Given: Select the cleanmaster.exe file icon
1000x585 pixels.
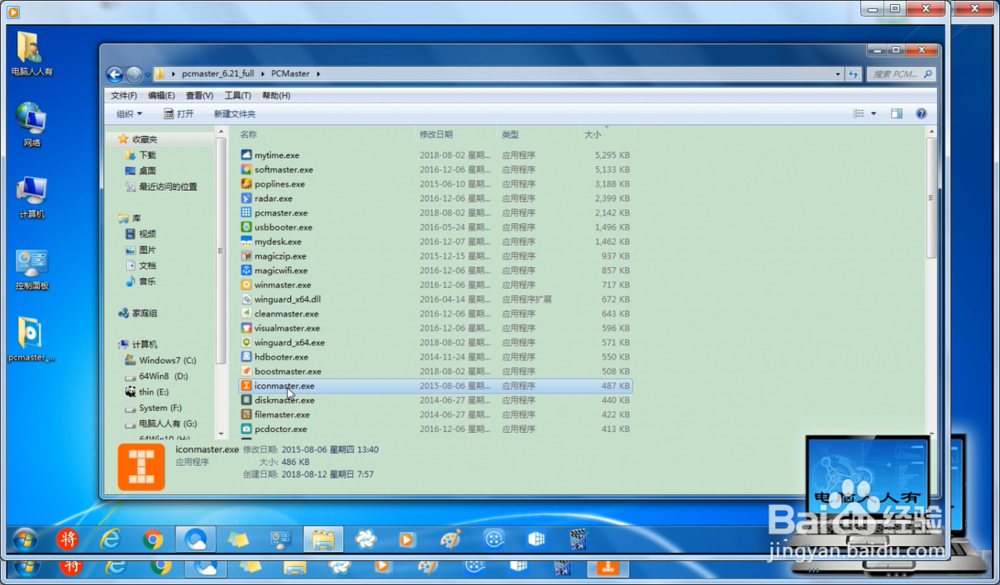Looking at the screenshot, I should (x=246, y=314).
